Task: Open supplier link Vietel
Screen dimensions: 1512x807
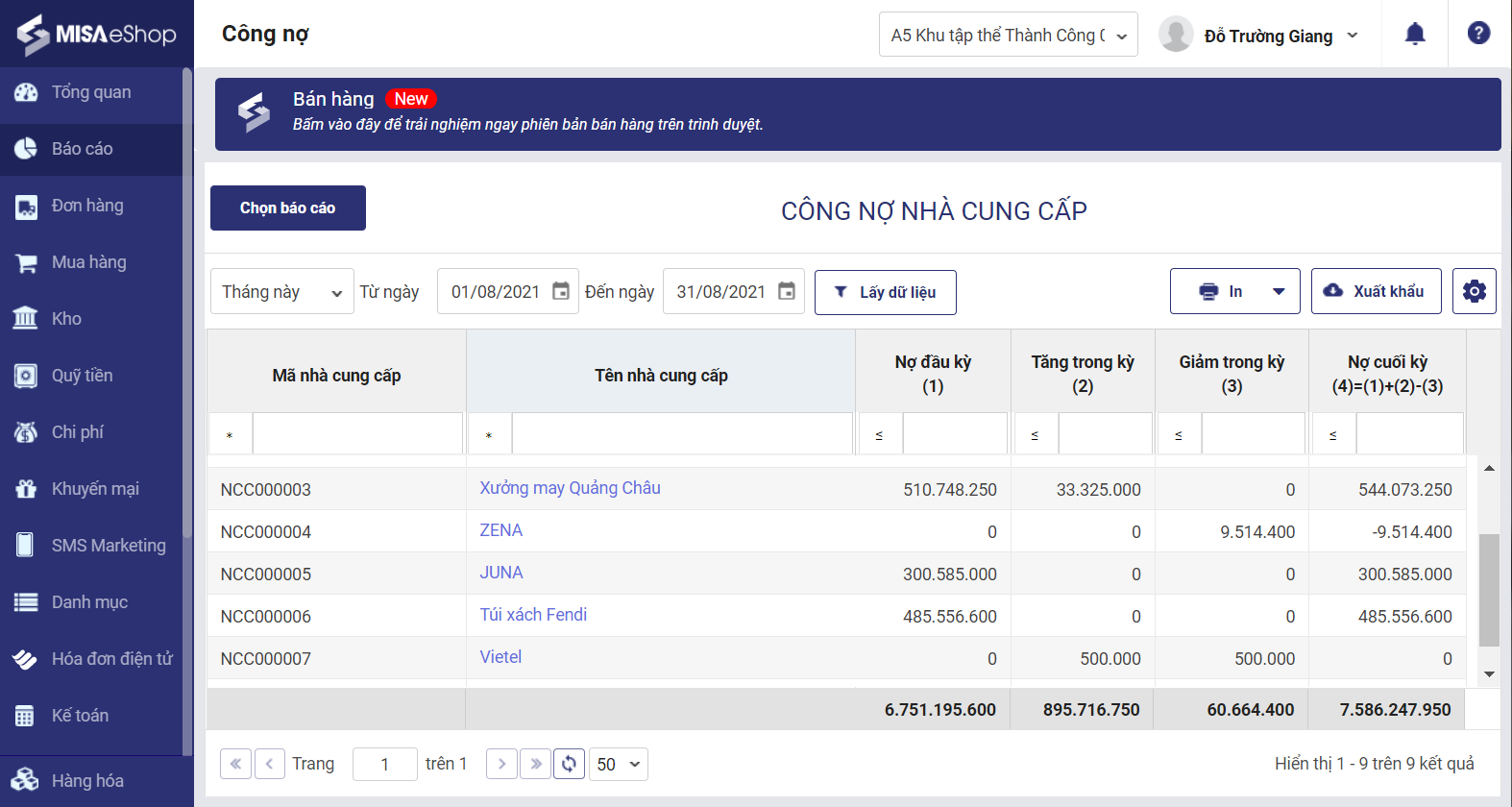Action: [500, 657]
